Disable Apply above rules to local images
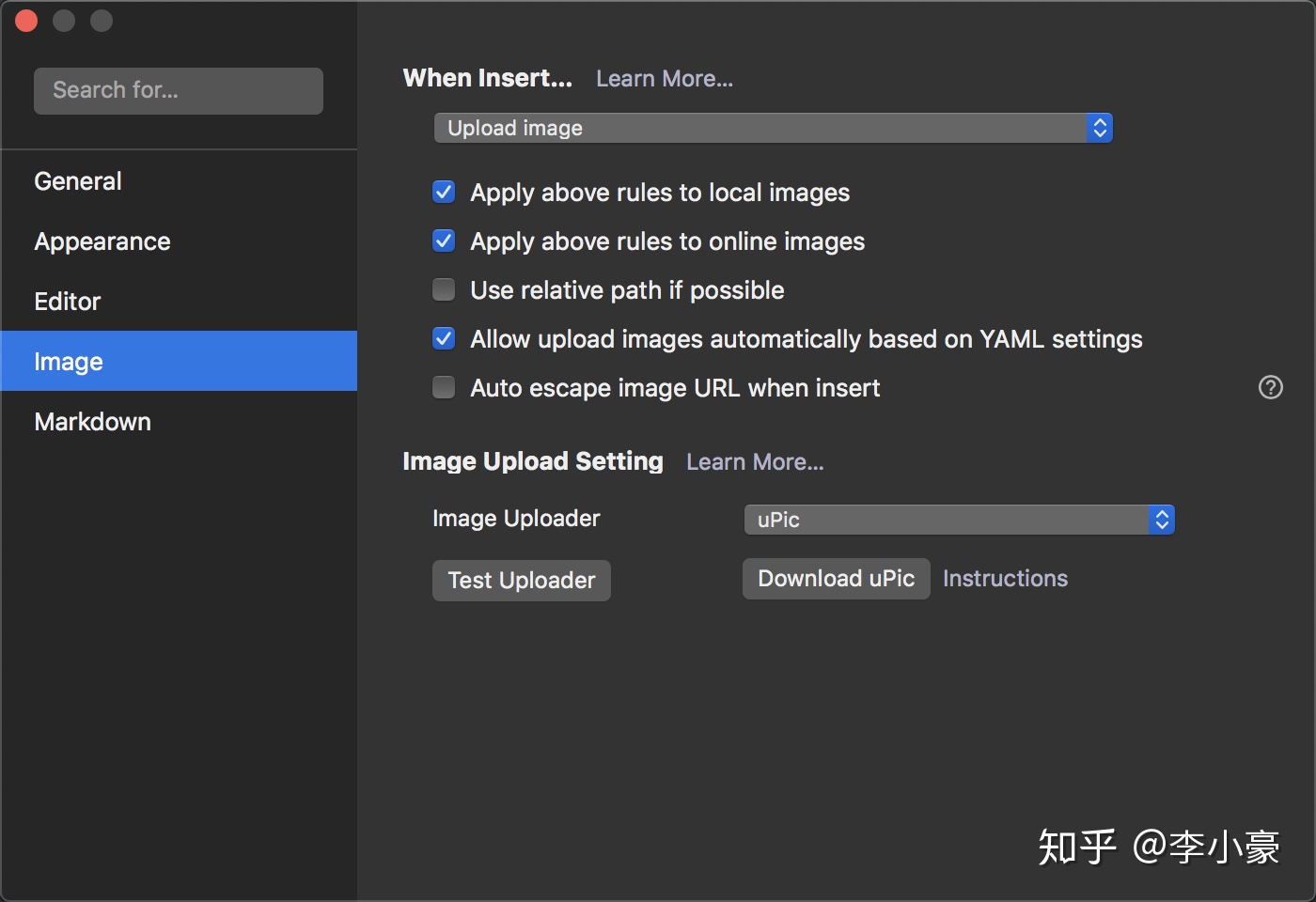Viewport: 1316px width, 902px height. click(444, 193)
